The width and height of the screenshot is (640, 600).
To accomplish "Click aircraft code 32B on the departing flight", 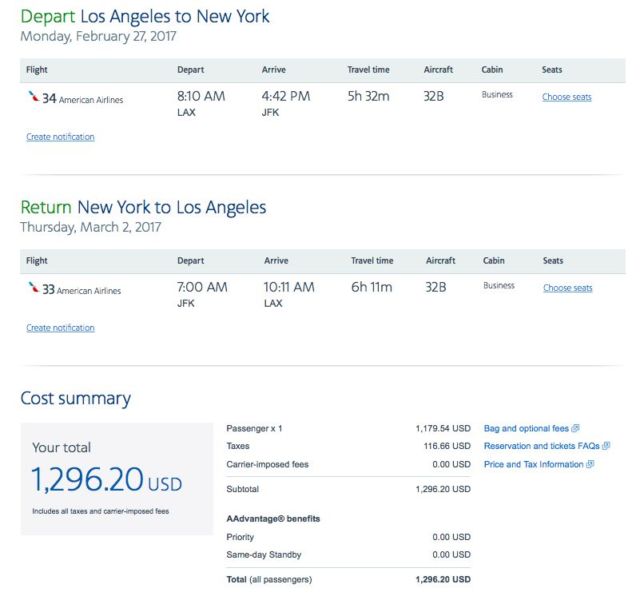I will (x=434, y=96).
